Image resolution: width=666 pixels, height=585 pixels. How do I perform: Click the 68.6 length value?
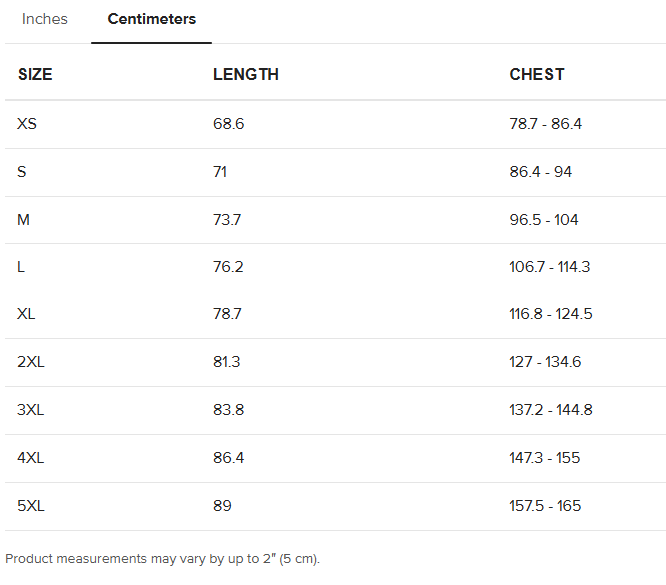coord(228,124)
